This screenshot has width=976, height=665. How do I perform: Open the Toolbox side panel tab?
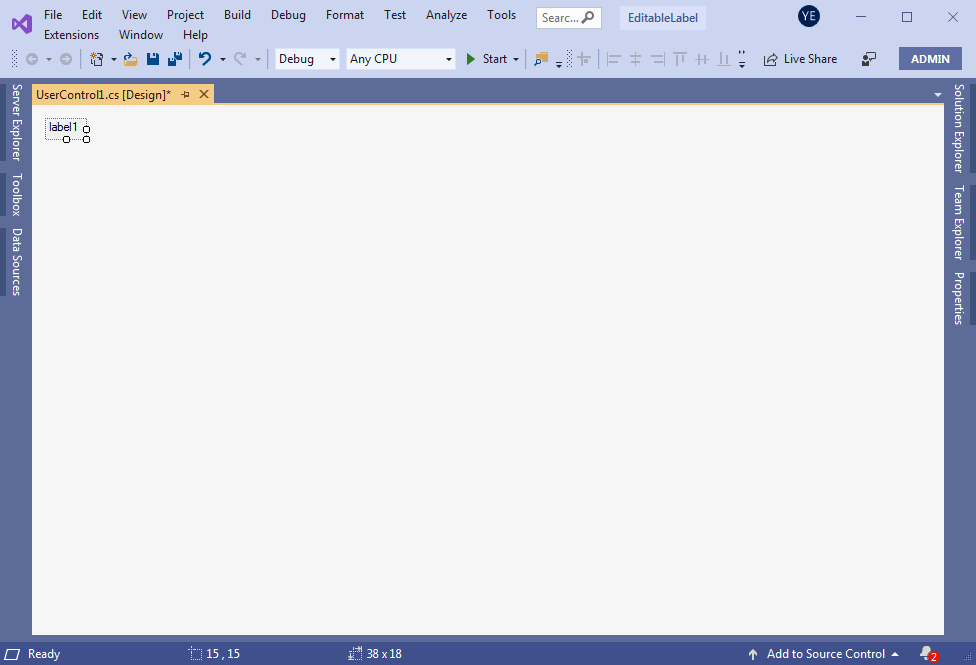coord(16,195)
